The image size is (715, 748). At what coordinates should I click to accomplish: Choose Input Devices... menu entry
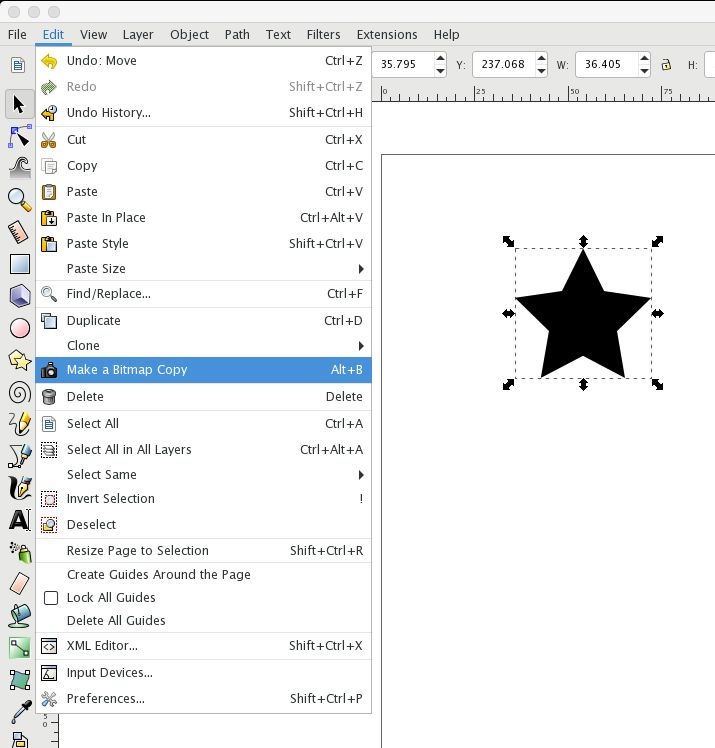[x=204, y=673]
